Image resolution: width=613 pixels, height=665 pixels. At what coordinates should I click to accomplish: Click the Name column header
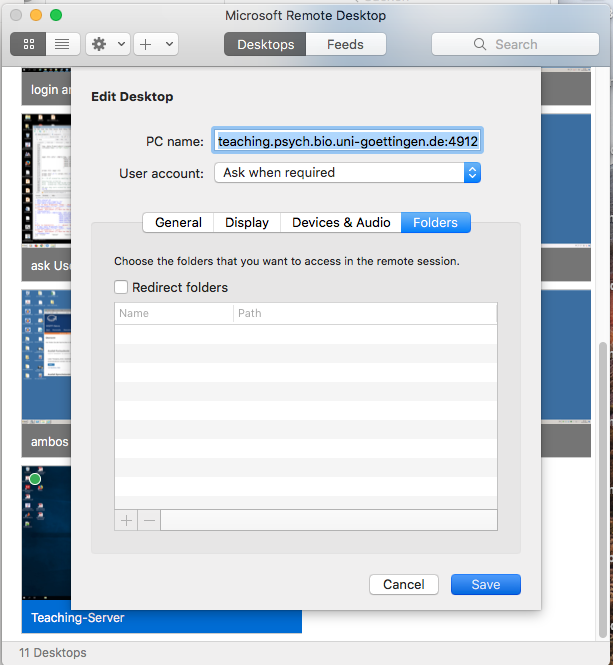pyautogui.click(x=174, y=313)
